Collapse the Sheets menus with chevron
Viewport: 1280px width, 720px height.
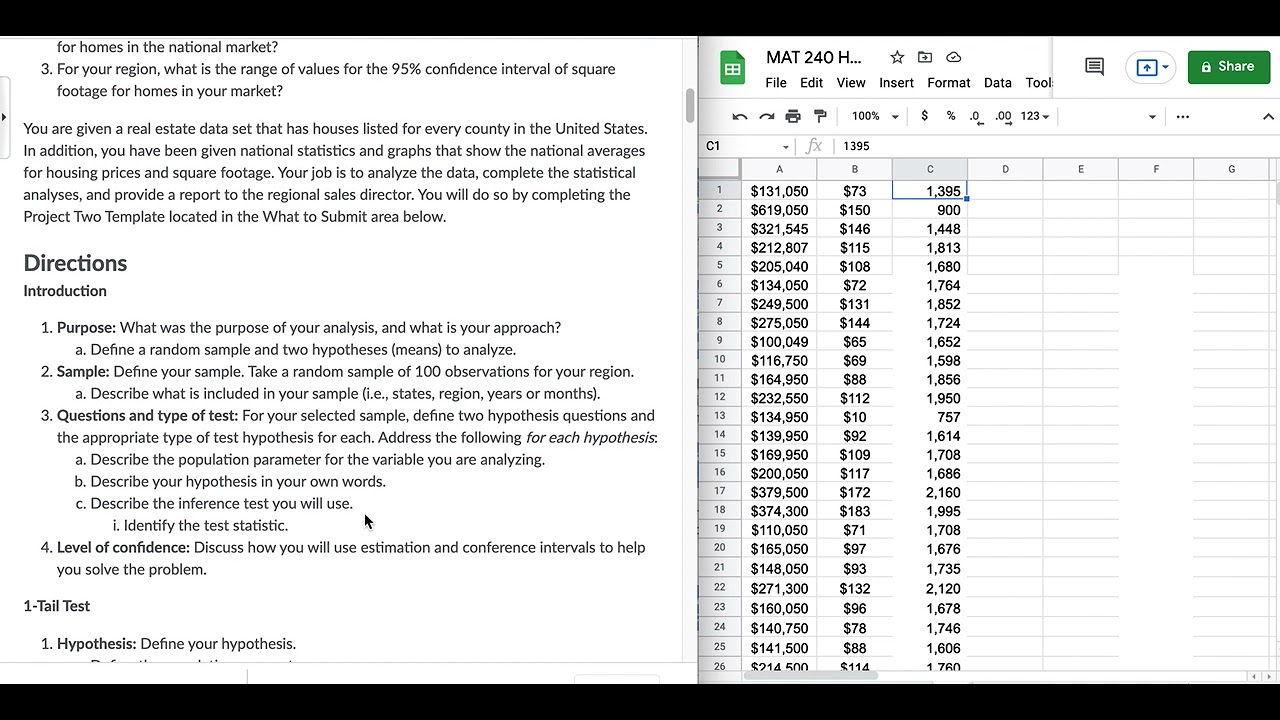coord(1268,116)
